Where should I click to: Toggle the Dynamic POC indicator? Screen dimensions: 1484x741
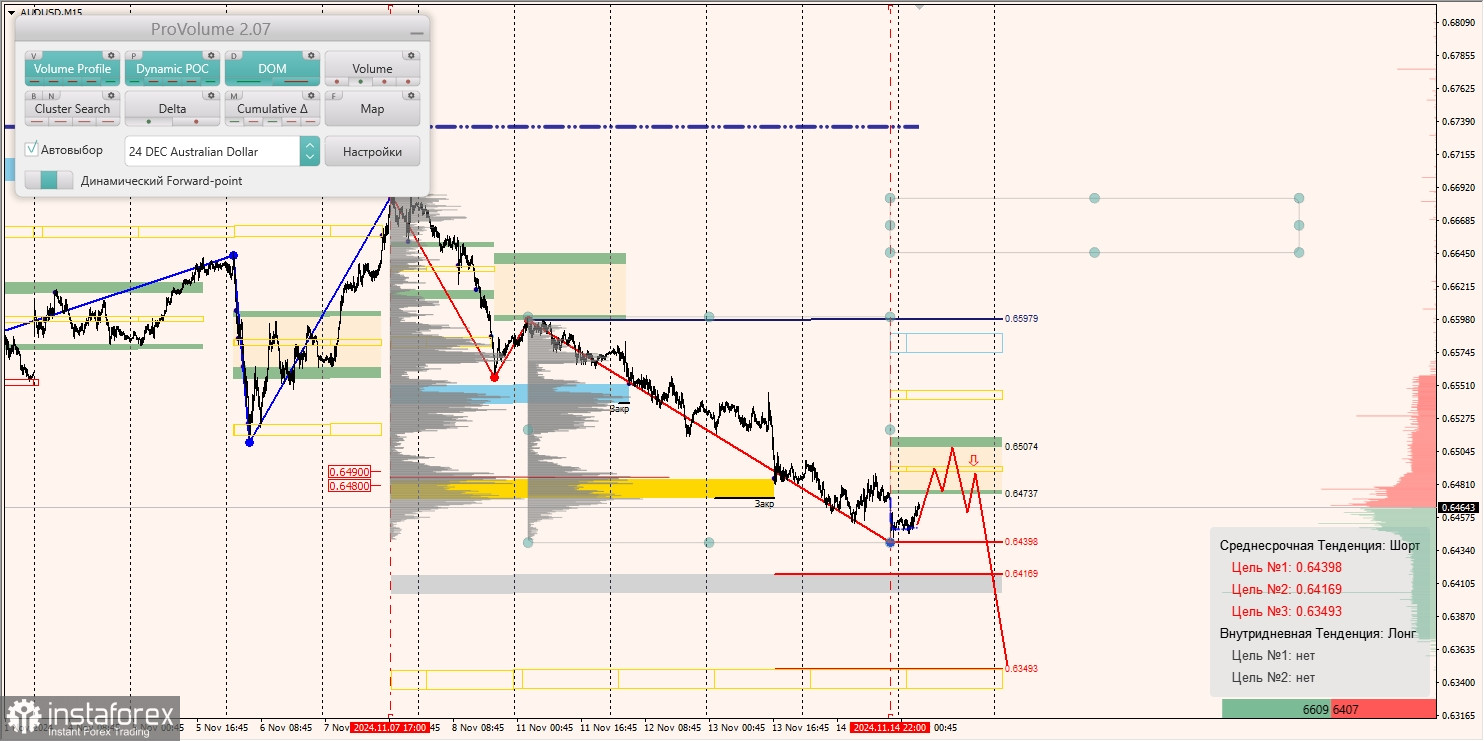pos(172,69)
